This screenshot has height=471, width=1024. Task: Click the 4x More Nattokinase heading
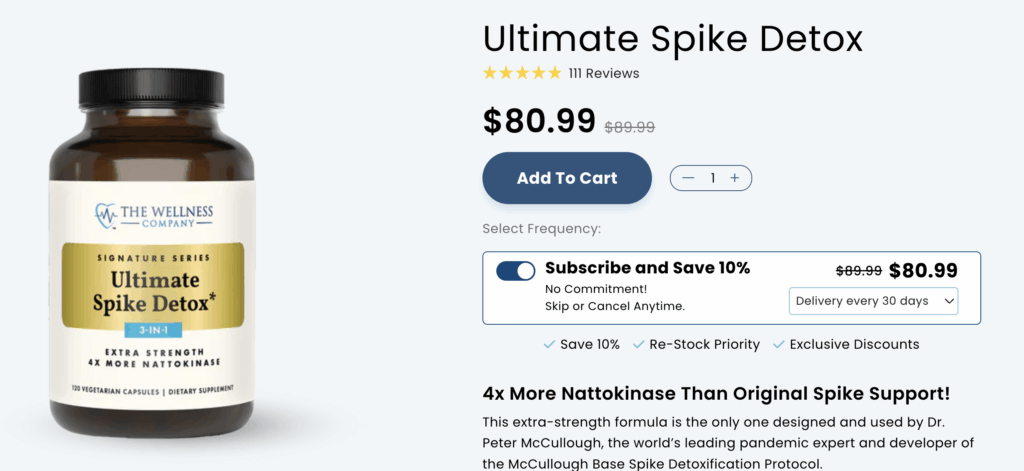tap(716, 393)
